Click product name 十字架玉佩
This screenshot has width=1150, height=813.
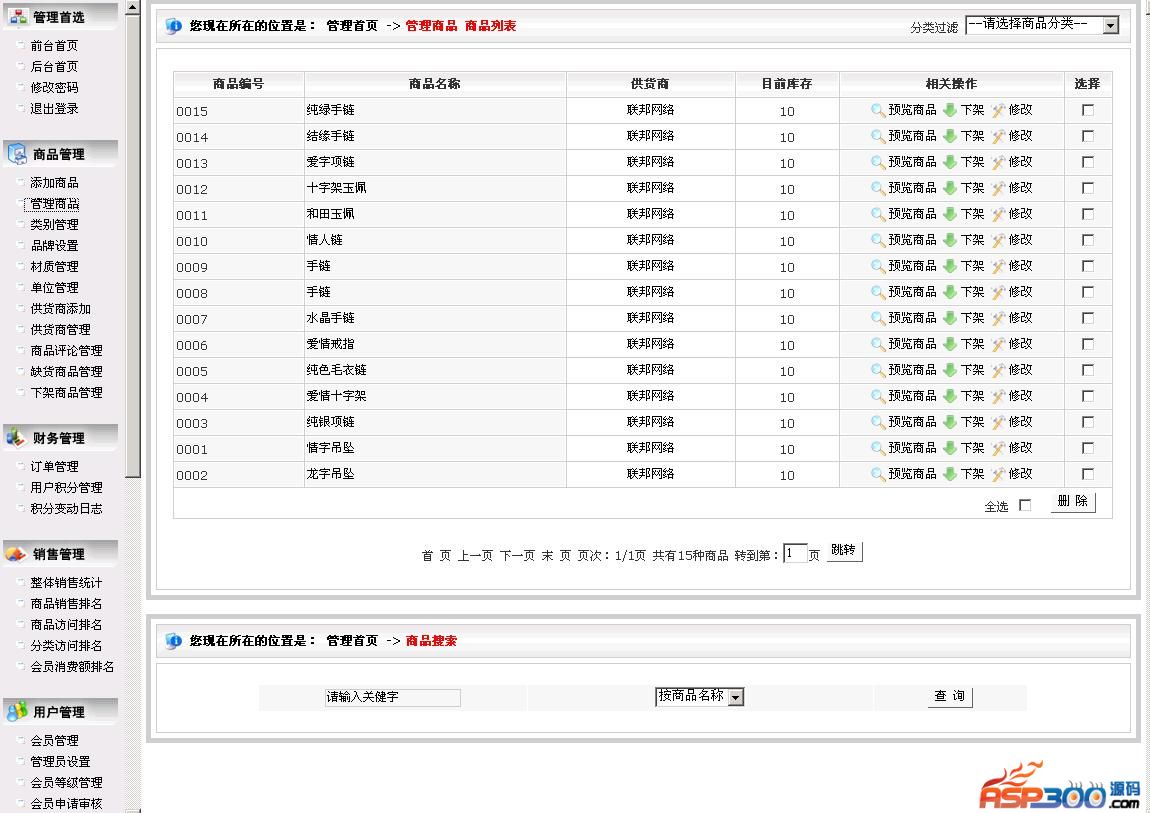coord(337,188)
